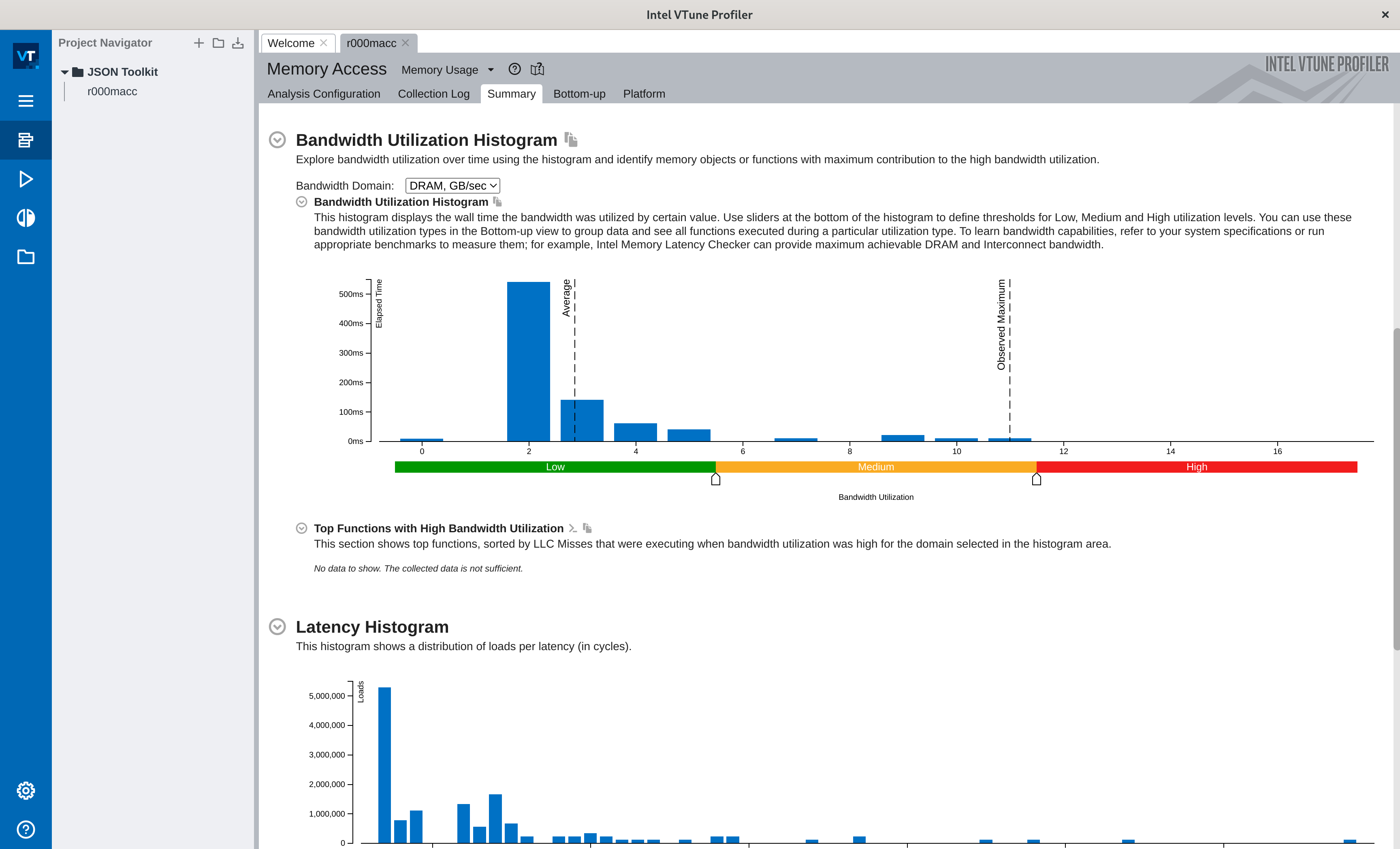Close the r000macc tab
This screenshot has width=1400, height=849.
(405, 43)
